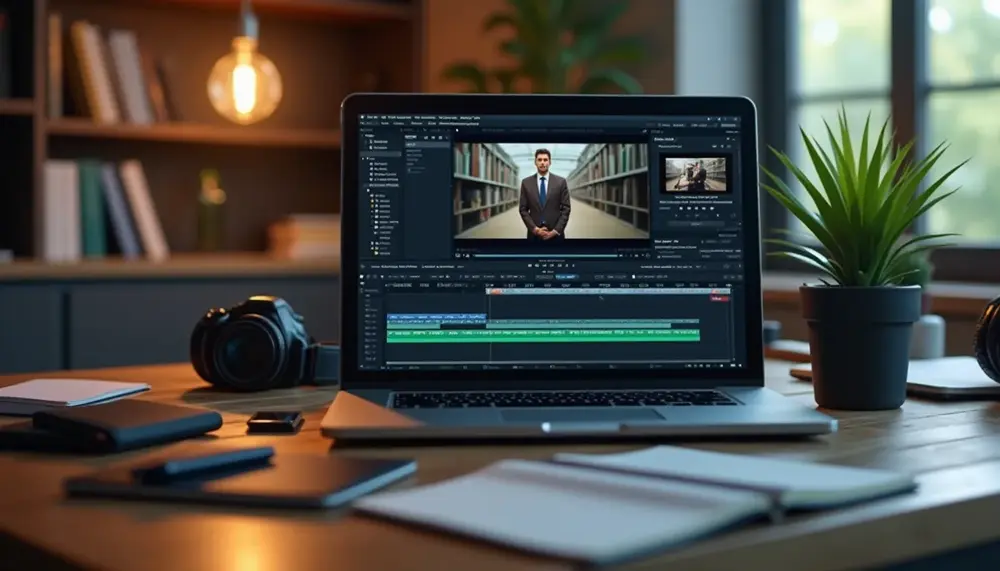Click the play button below the main preview

tap(547, 263)
